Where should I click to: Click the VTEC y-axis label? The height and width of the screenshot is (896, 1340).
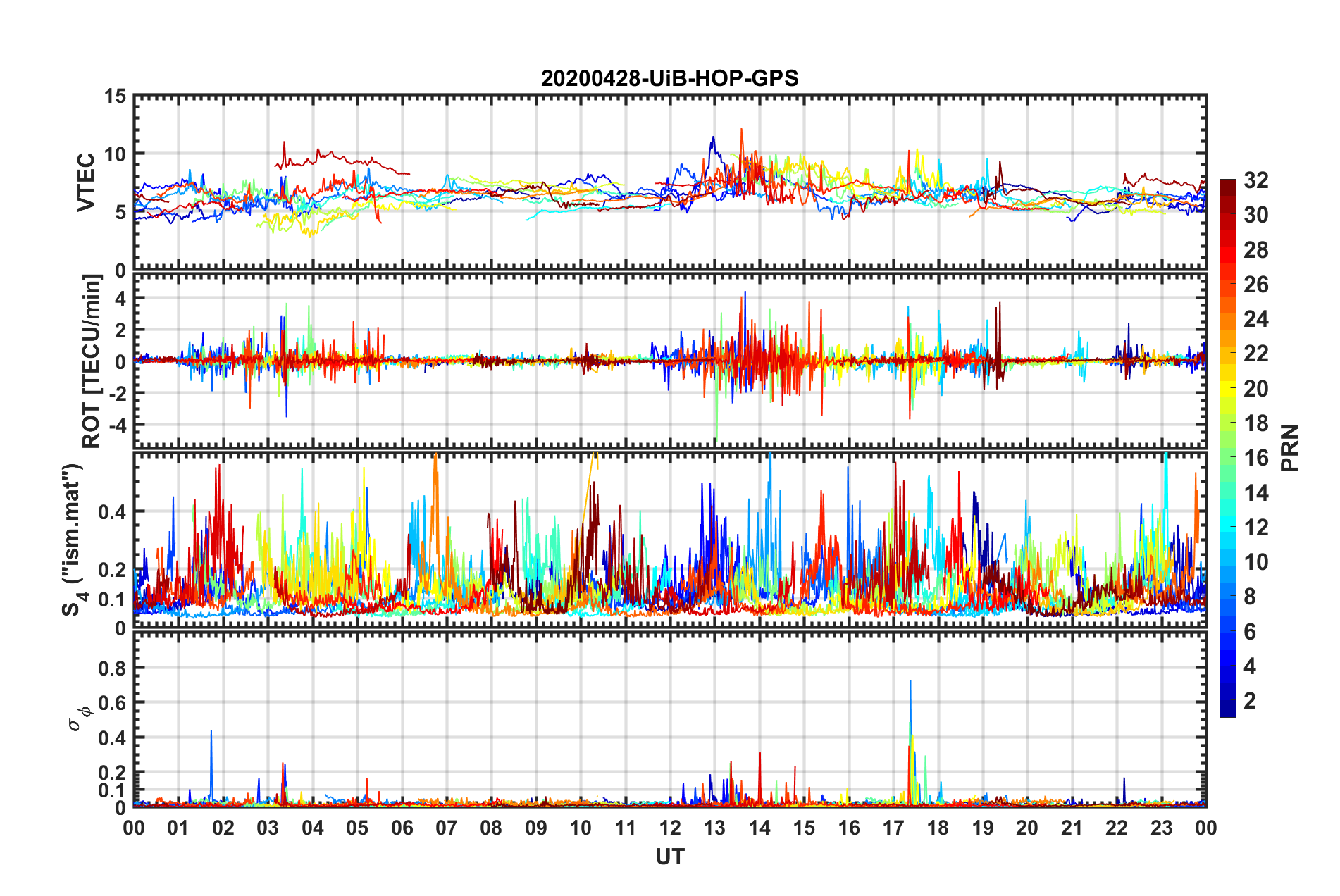(x=87, y=182)
